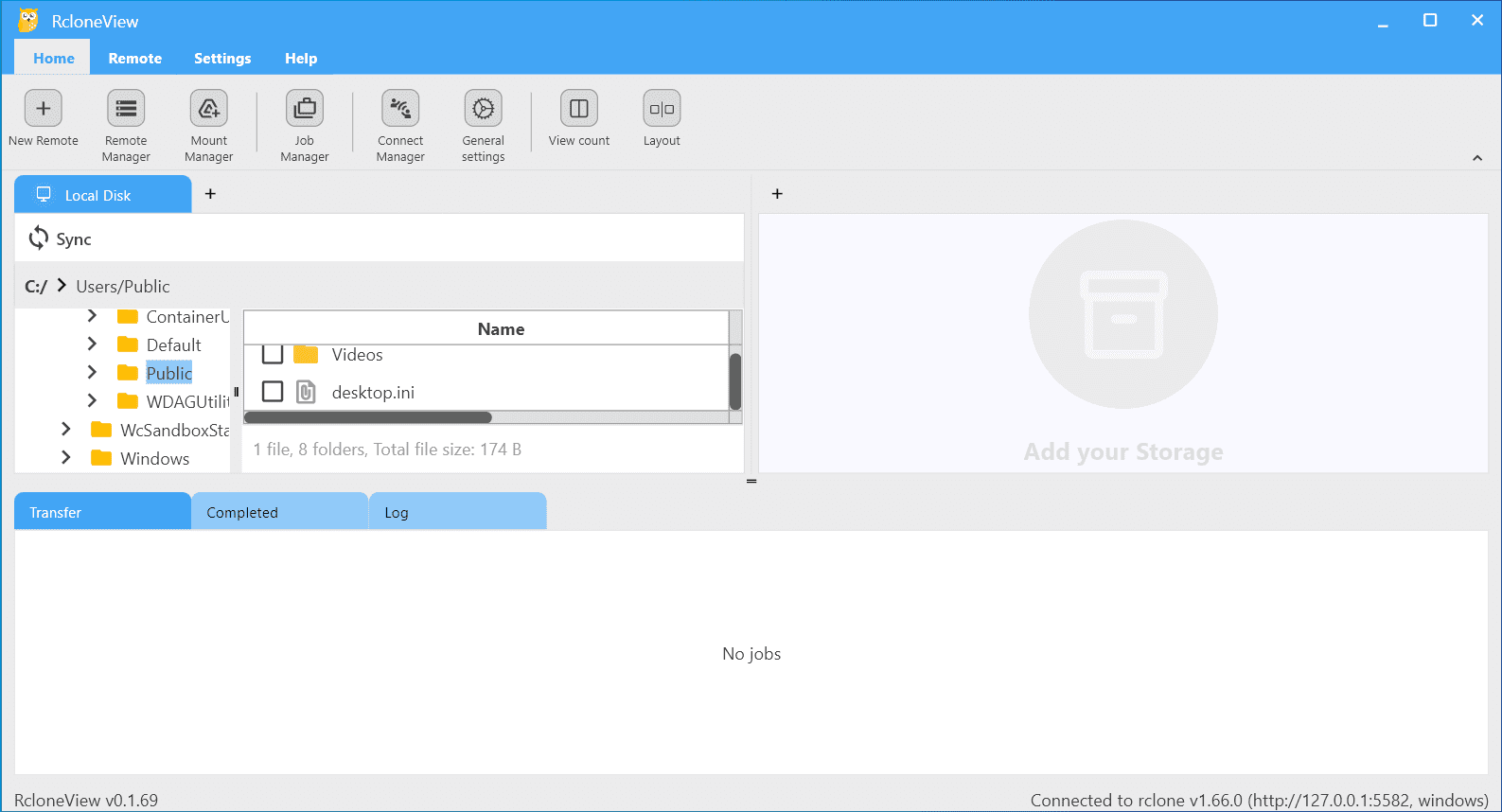This screenshot has width=1502, height=812.
Task: Expand the Public tree folder
Action: pos(92,372)
